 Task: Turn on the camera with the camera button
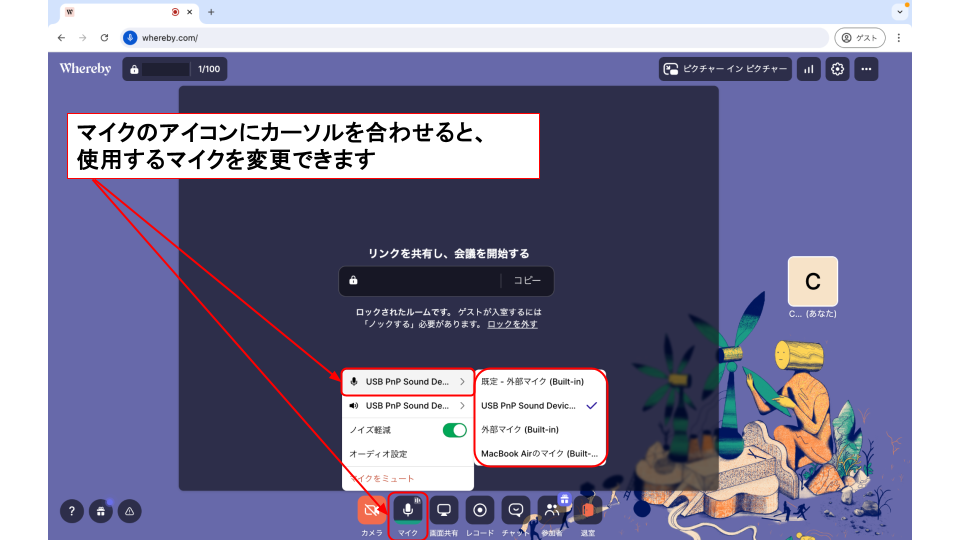point(372,510)
